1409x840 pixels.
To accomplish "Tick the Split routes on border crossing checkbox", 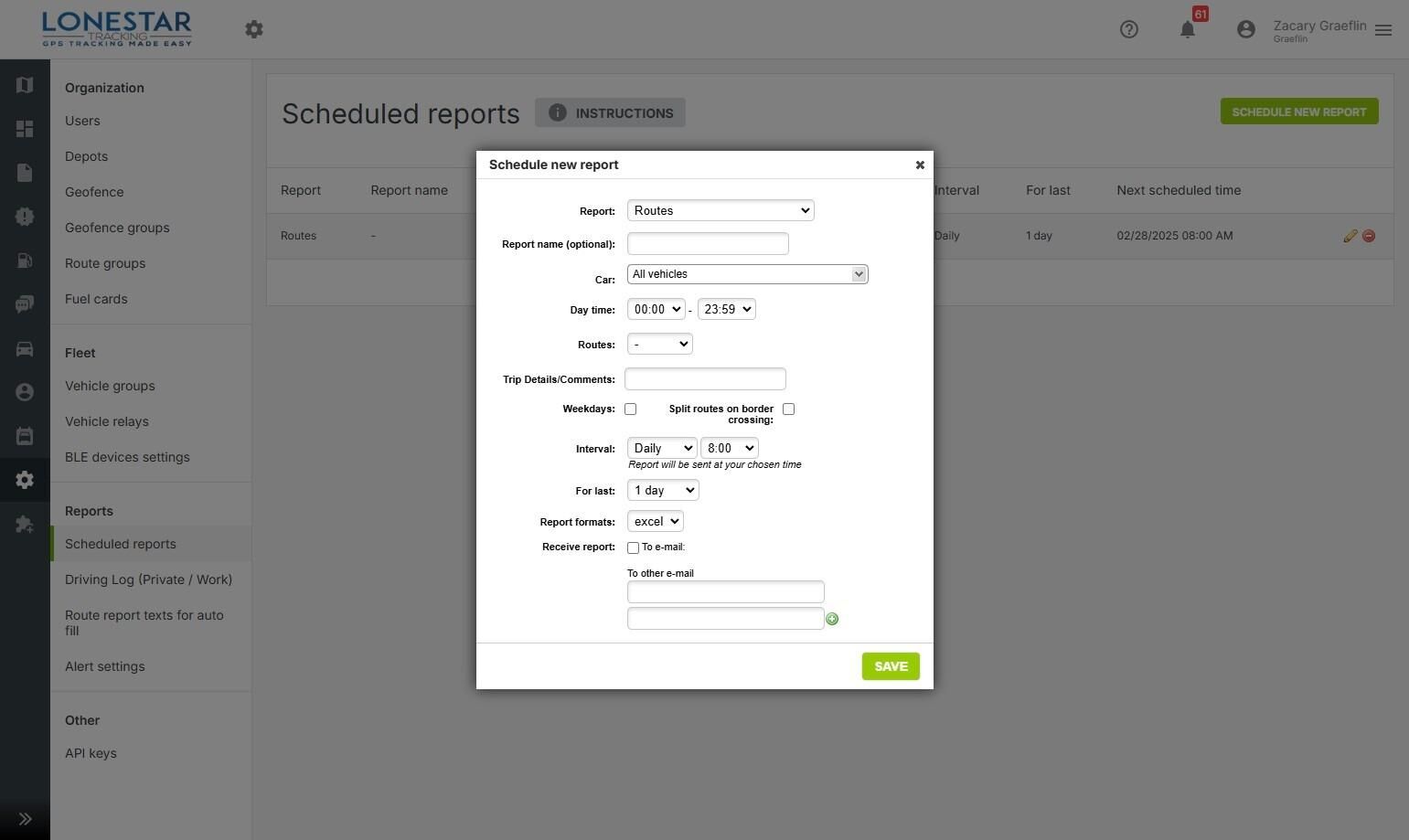I will [788, 409].
